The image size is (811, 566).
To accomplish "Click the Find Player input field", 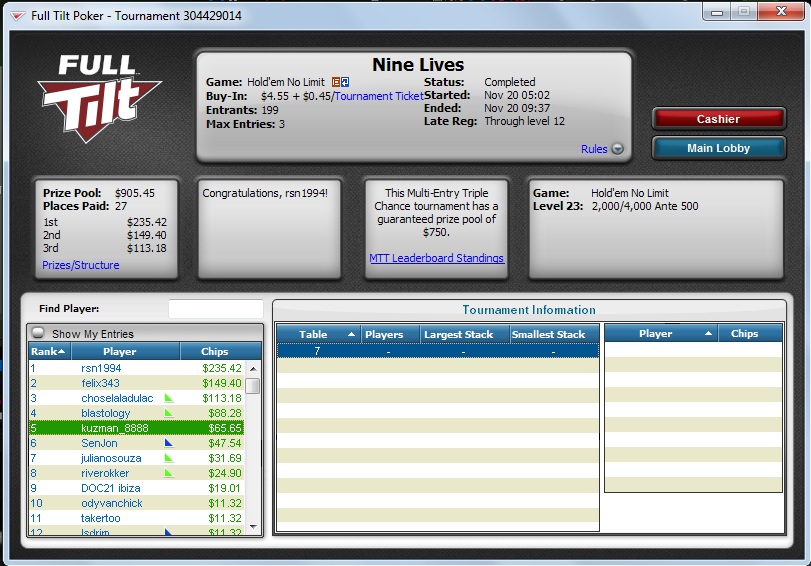I will pos(216,309).
